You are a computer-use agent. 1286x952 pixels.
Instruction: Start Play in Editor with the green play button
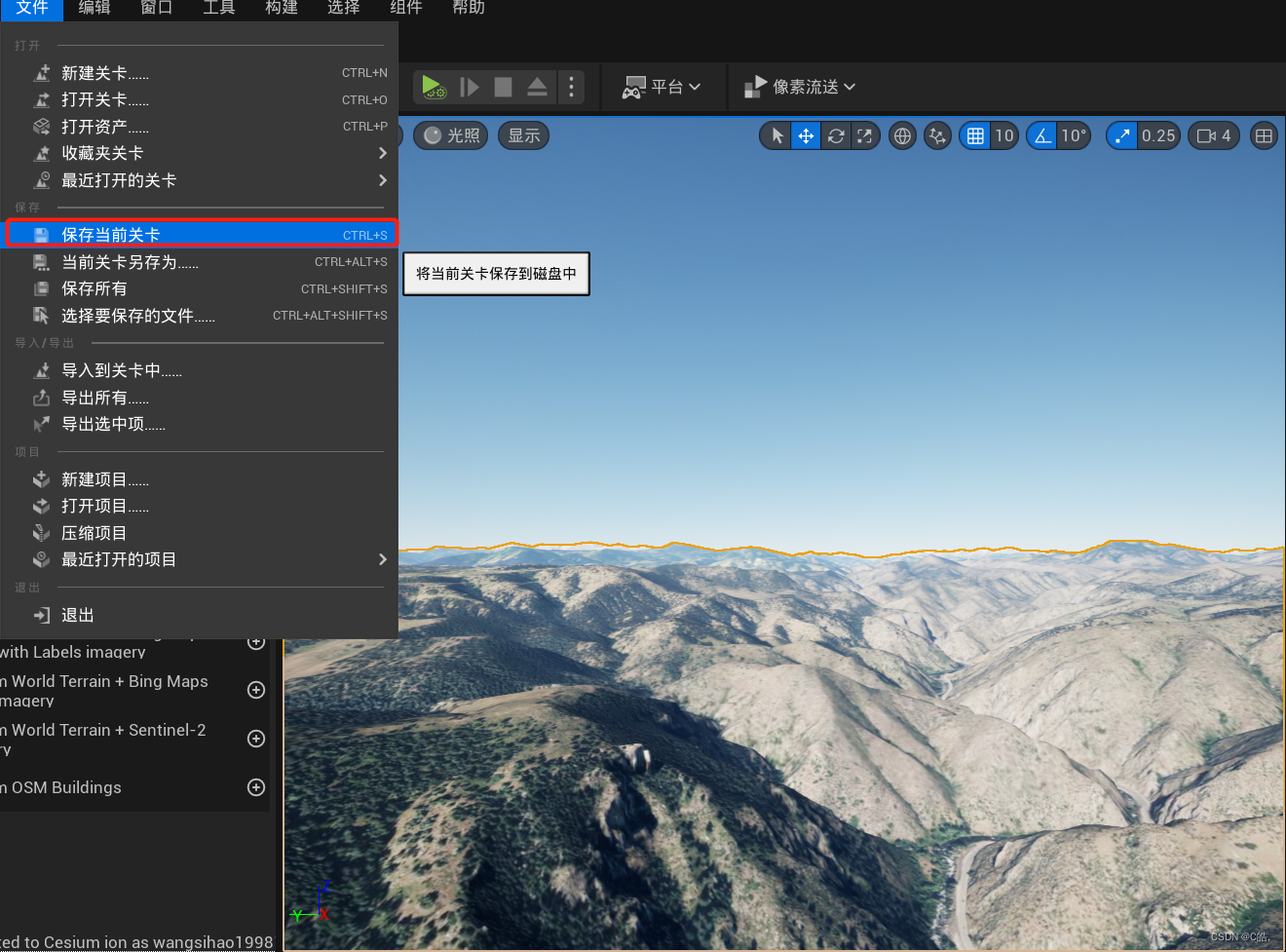click(x=435, y=87)
